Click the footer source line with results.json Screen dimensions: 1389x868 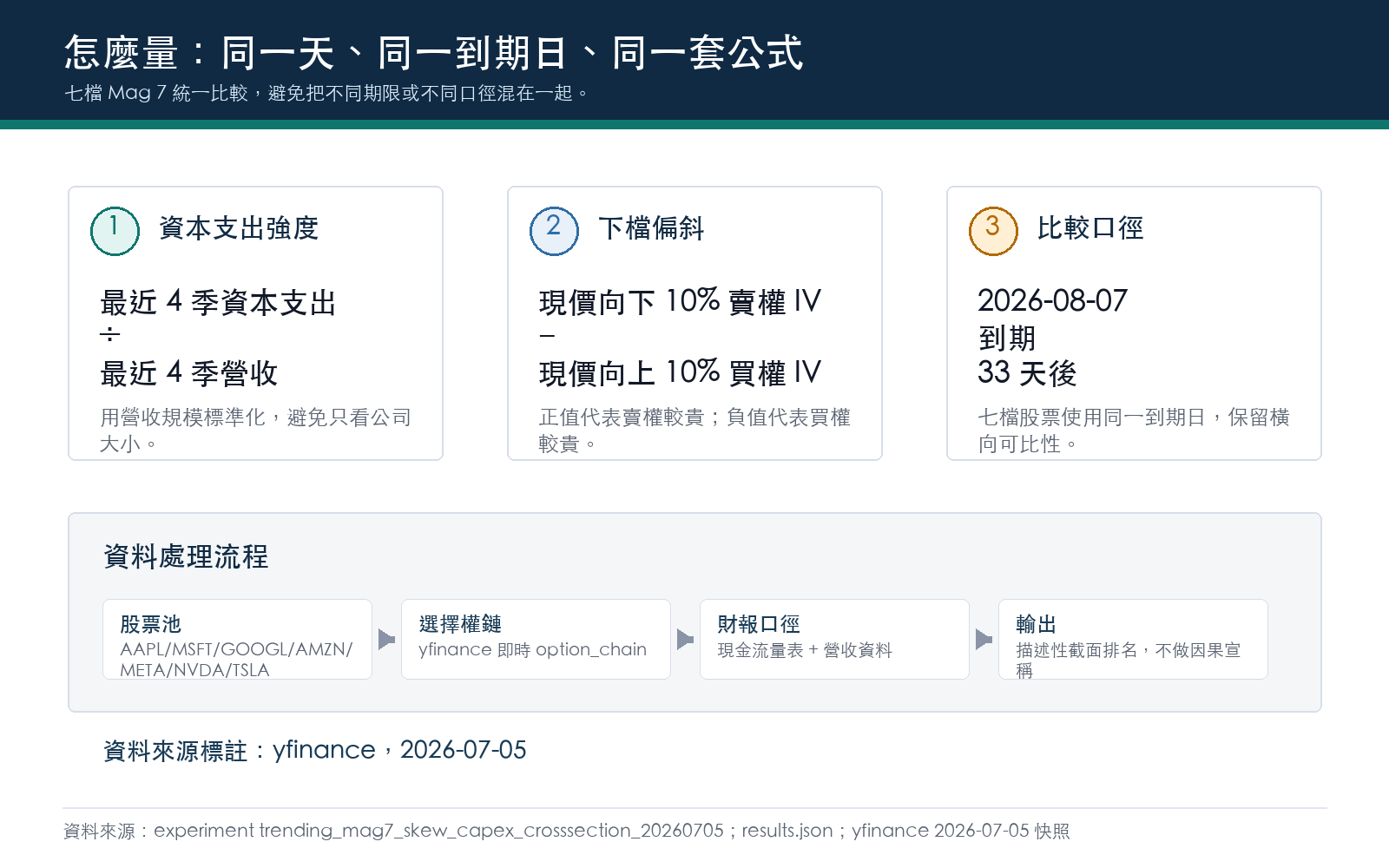point(567,831)
